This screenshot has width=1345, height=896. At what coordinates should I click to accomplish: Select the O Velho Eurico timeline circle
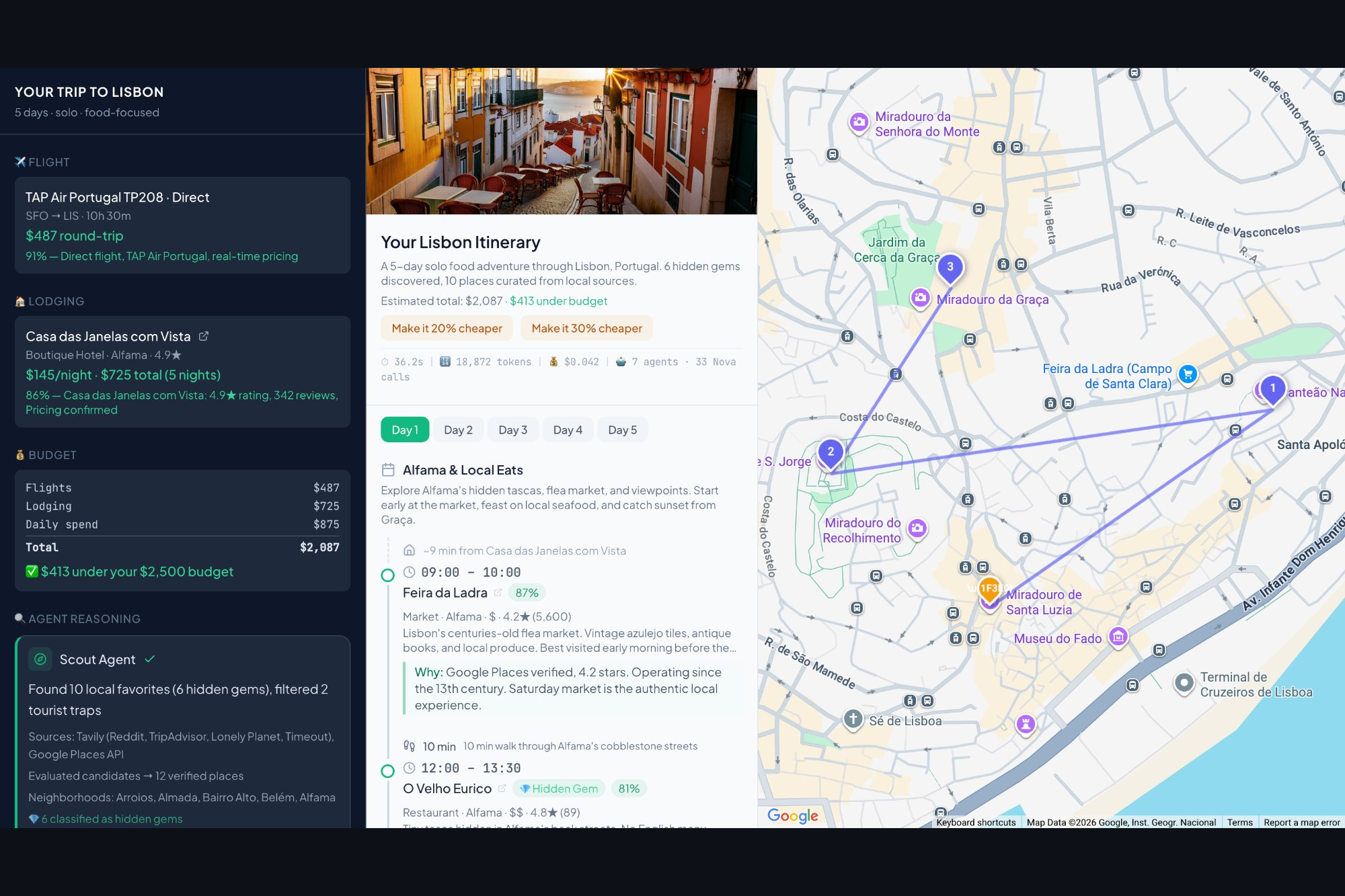point(388,771)
